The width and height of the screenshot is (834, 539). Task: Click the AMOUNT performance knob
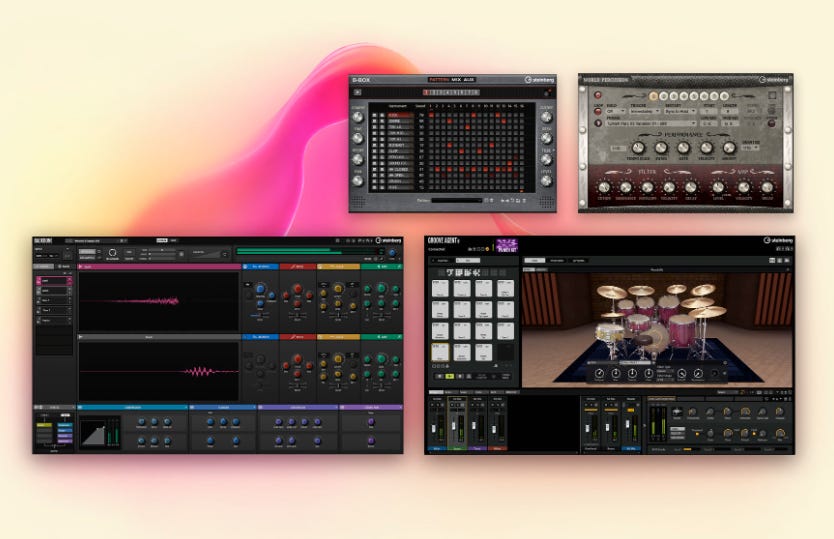coord(729,147)
